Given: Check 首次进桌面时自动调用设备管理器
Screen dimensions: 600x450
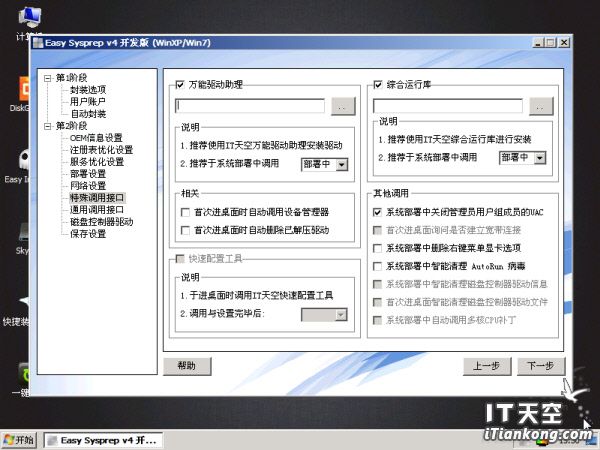Looking at the screenshot, I should pos(185,212).
